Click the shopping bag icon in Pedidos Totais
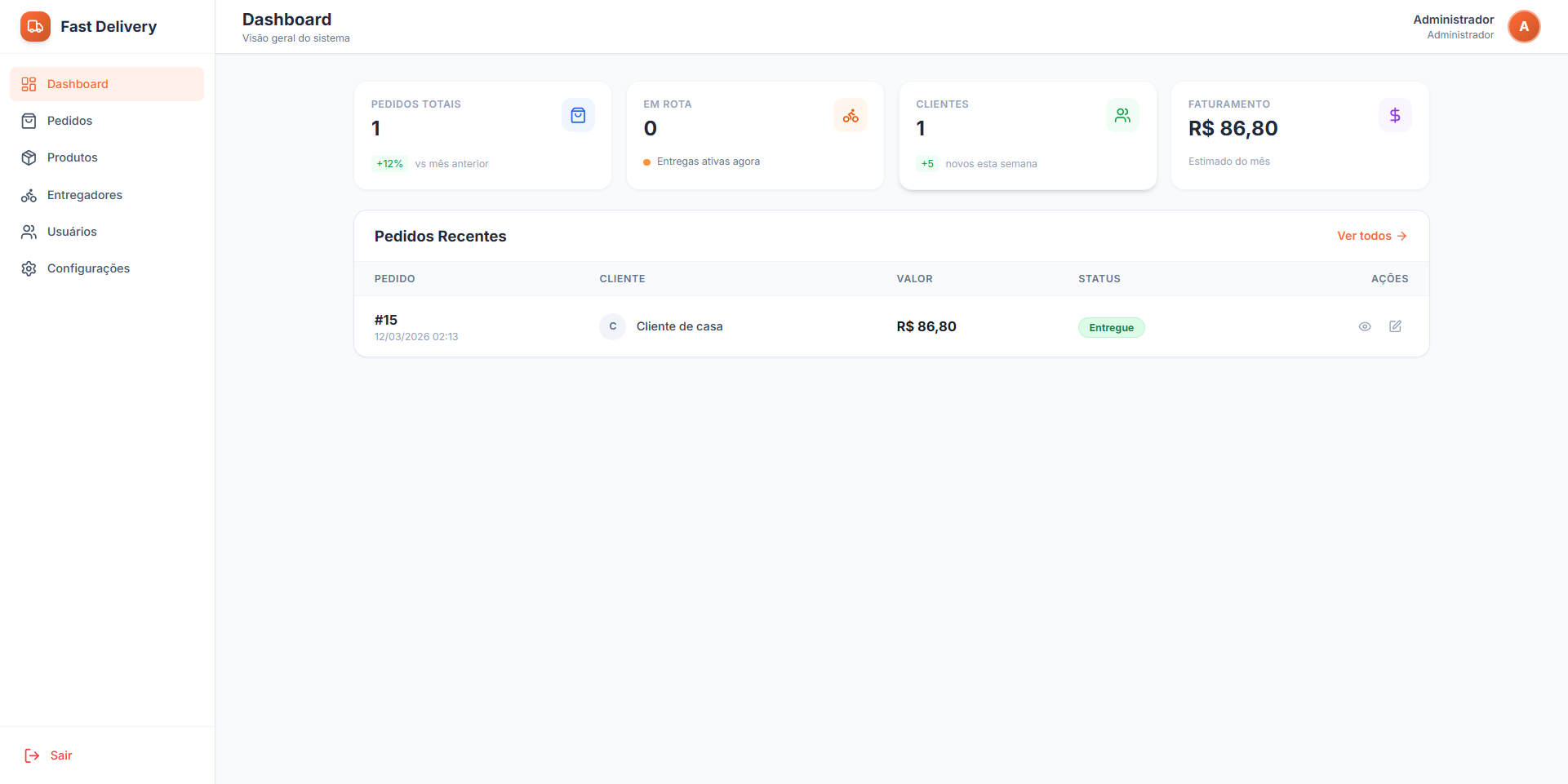1568x784 pixels. click(x=578, y=116)
